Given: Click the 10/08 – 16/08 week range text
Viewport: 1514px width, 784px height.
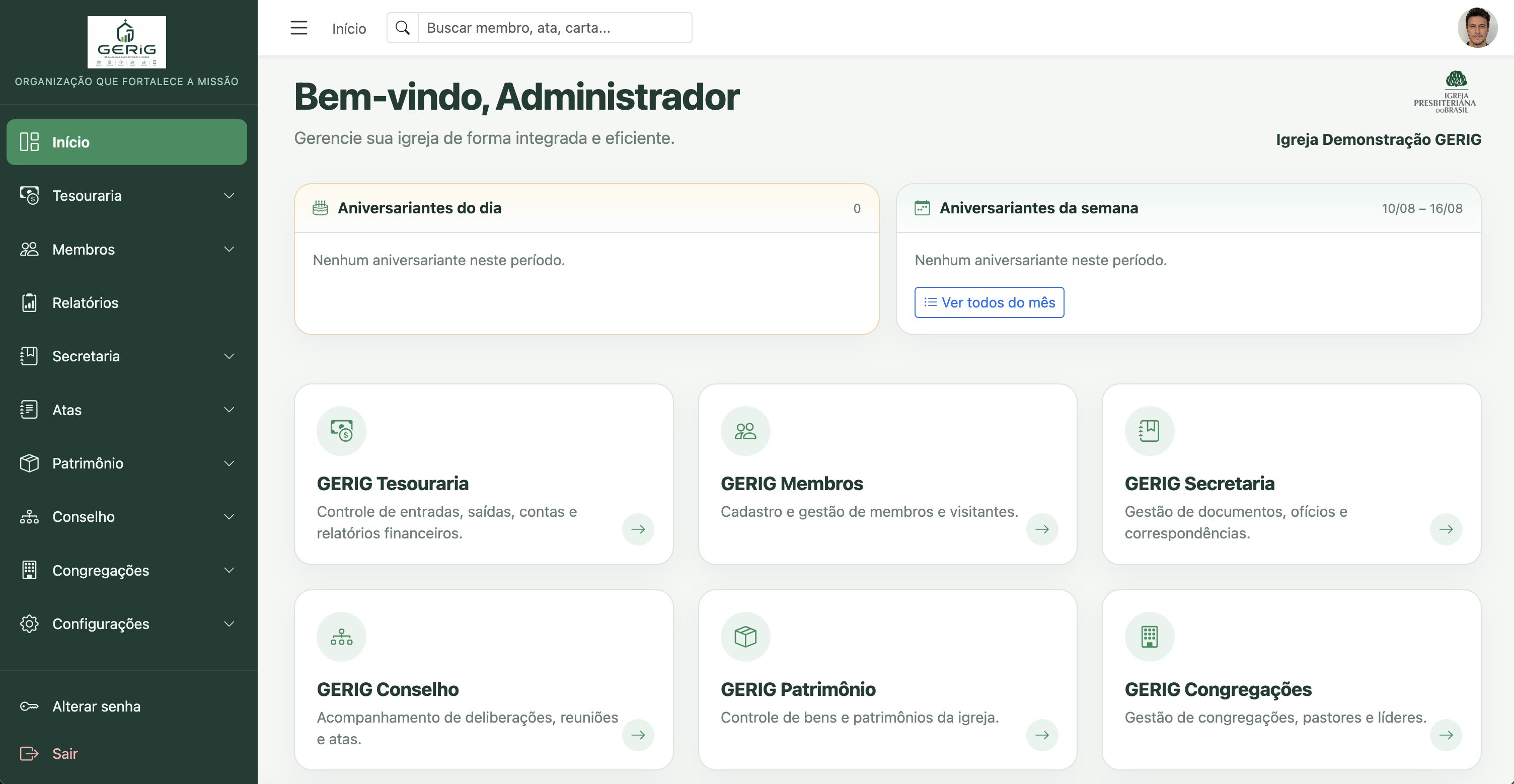Looking at the screenshot, I should 1422,208.
